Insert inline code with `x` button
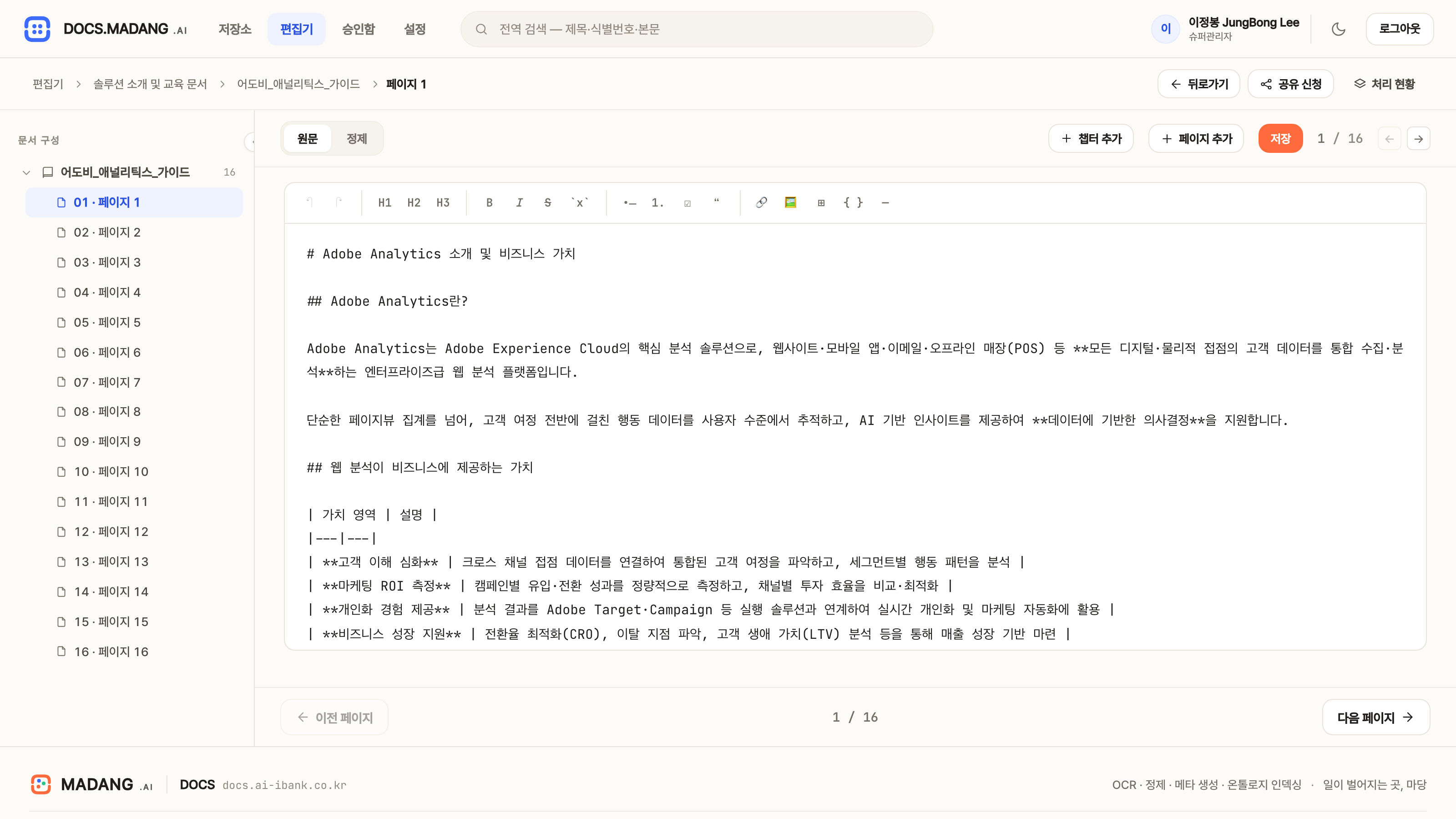Image resolution: width=1456 pixels, height=819 pixels. point(580,202)
